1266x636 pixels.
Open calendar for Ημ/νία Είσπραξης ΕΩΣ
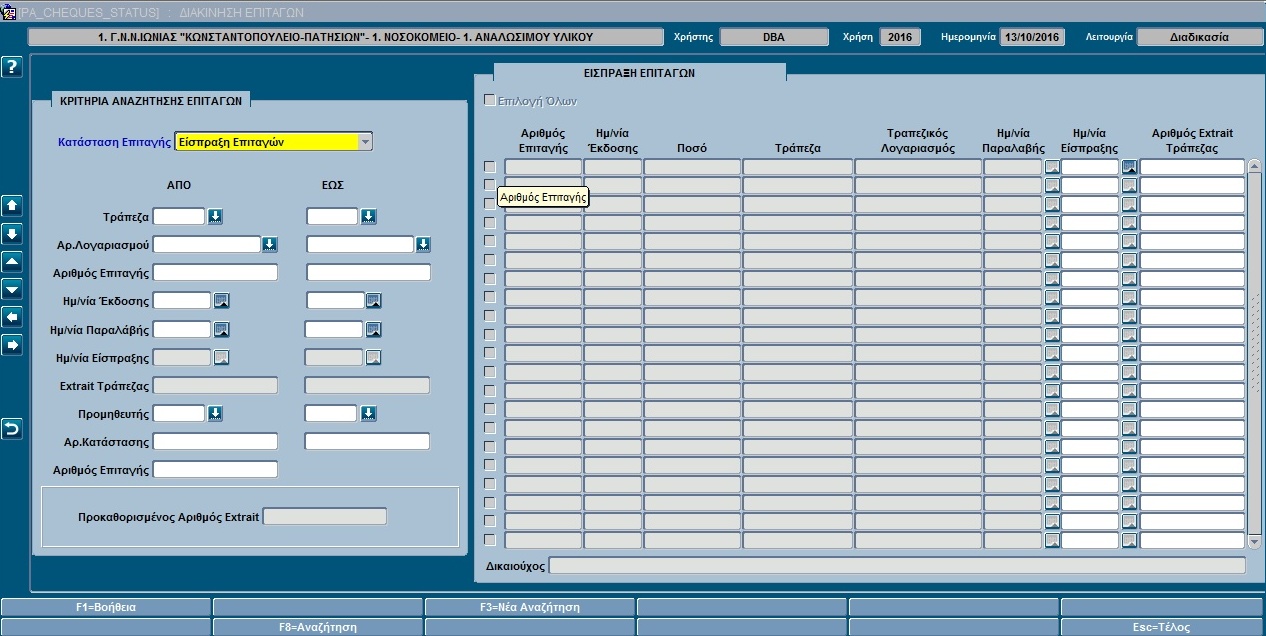[374, 357]
